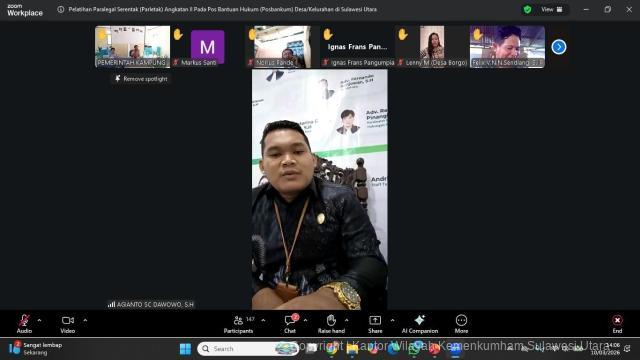Open File Explorer from taskbar

tap(352, 349)
